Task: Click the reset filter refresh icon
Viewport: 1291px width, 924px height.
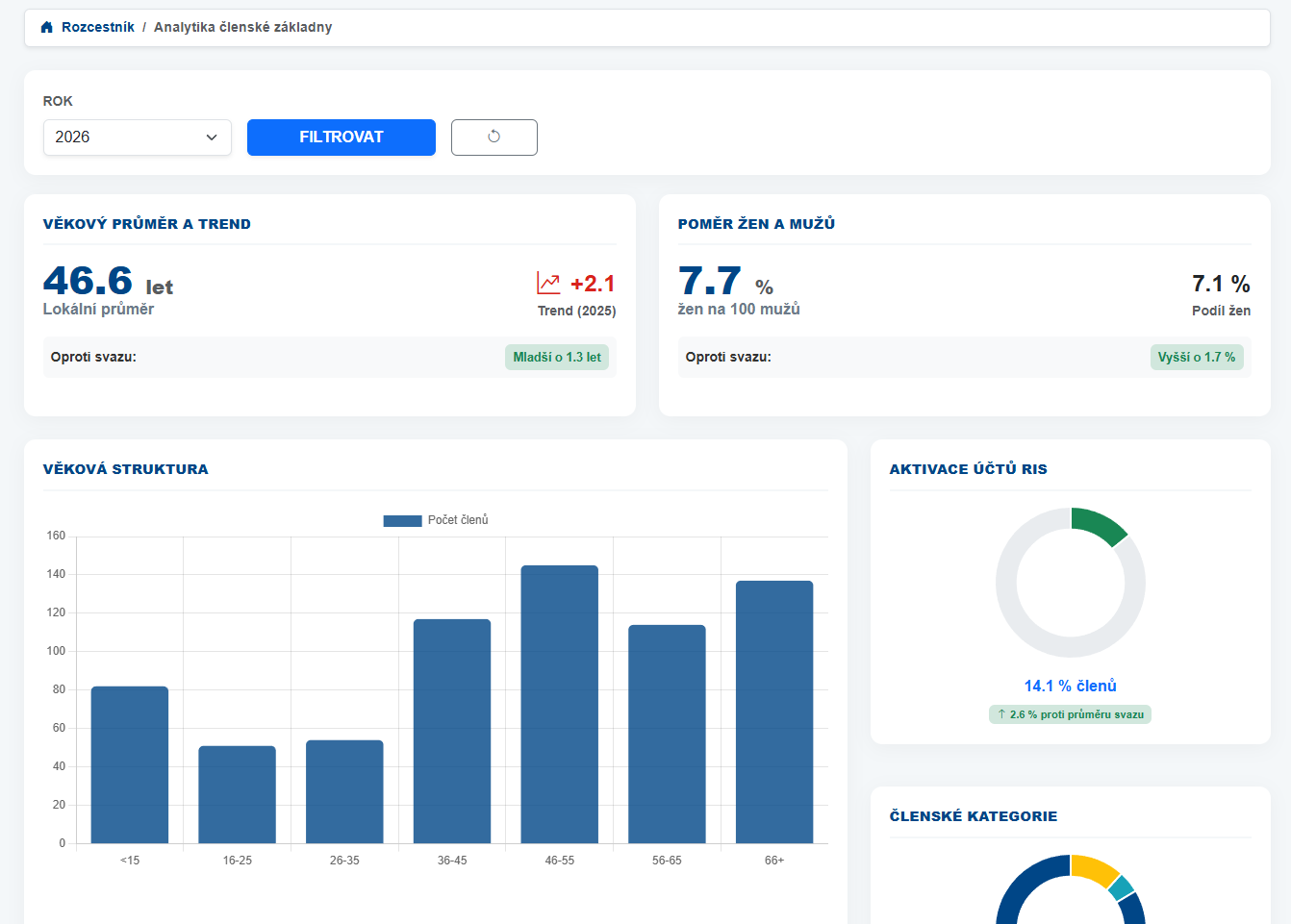Action: click(494, 137)
